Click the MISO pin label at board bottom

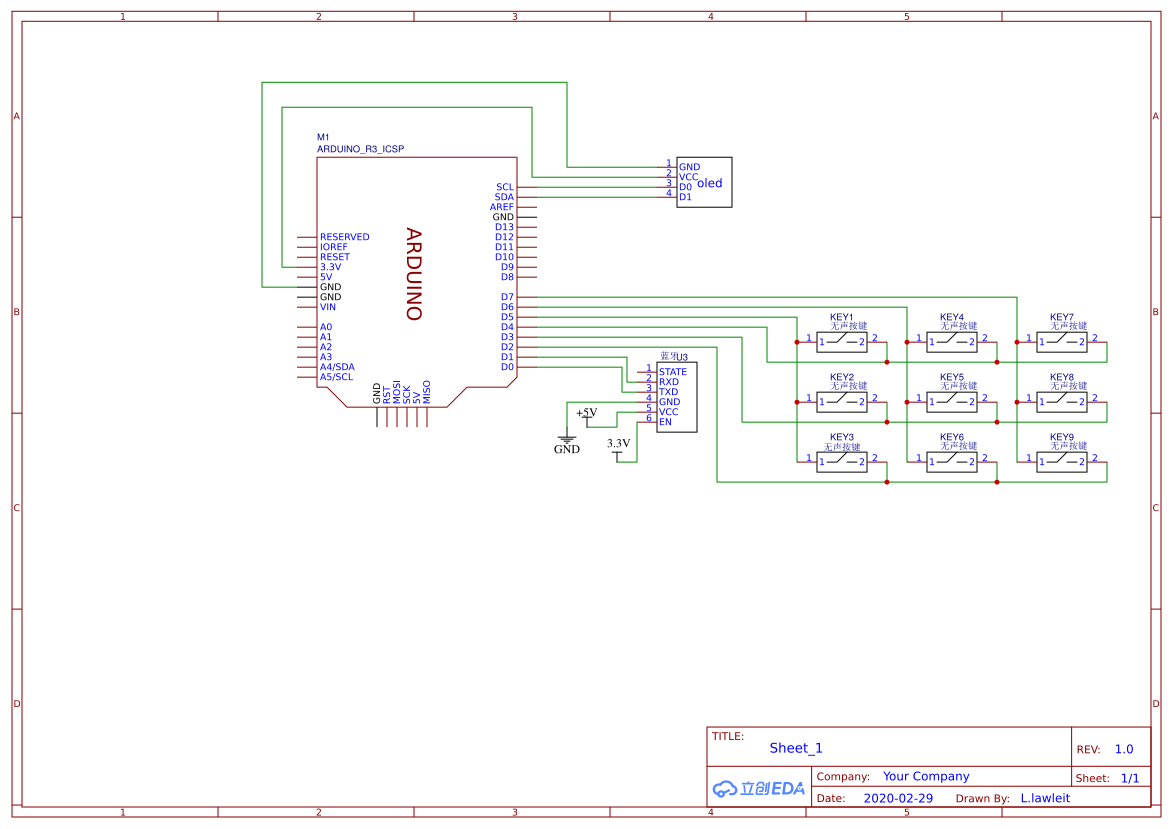coord(426,392)
